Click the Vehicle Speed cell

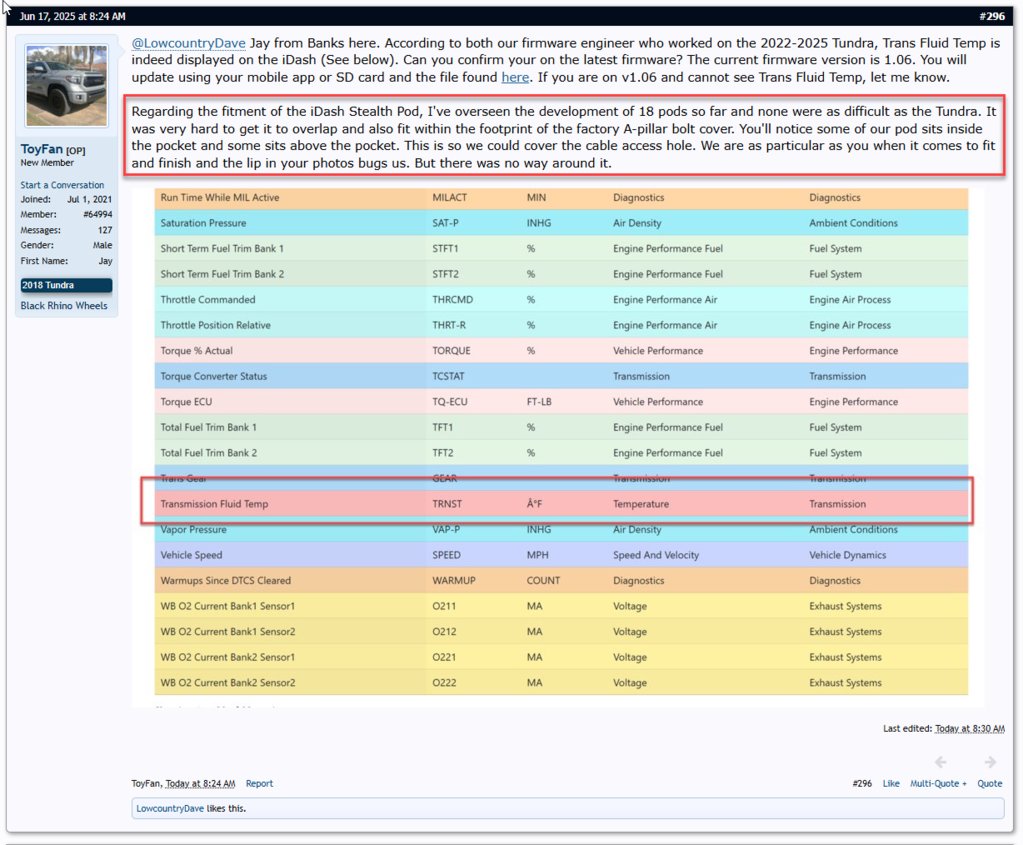(x=191, y=555)
